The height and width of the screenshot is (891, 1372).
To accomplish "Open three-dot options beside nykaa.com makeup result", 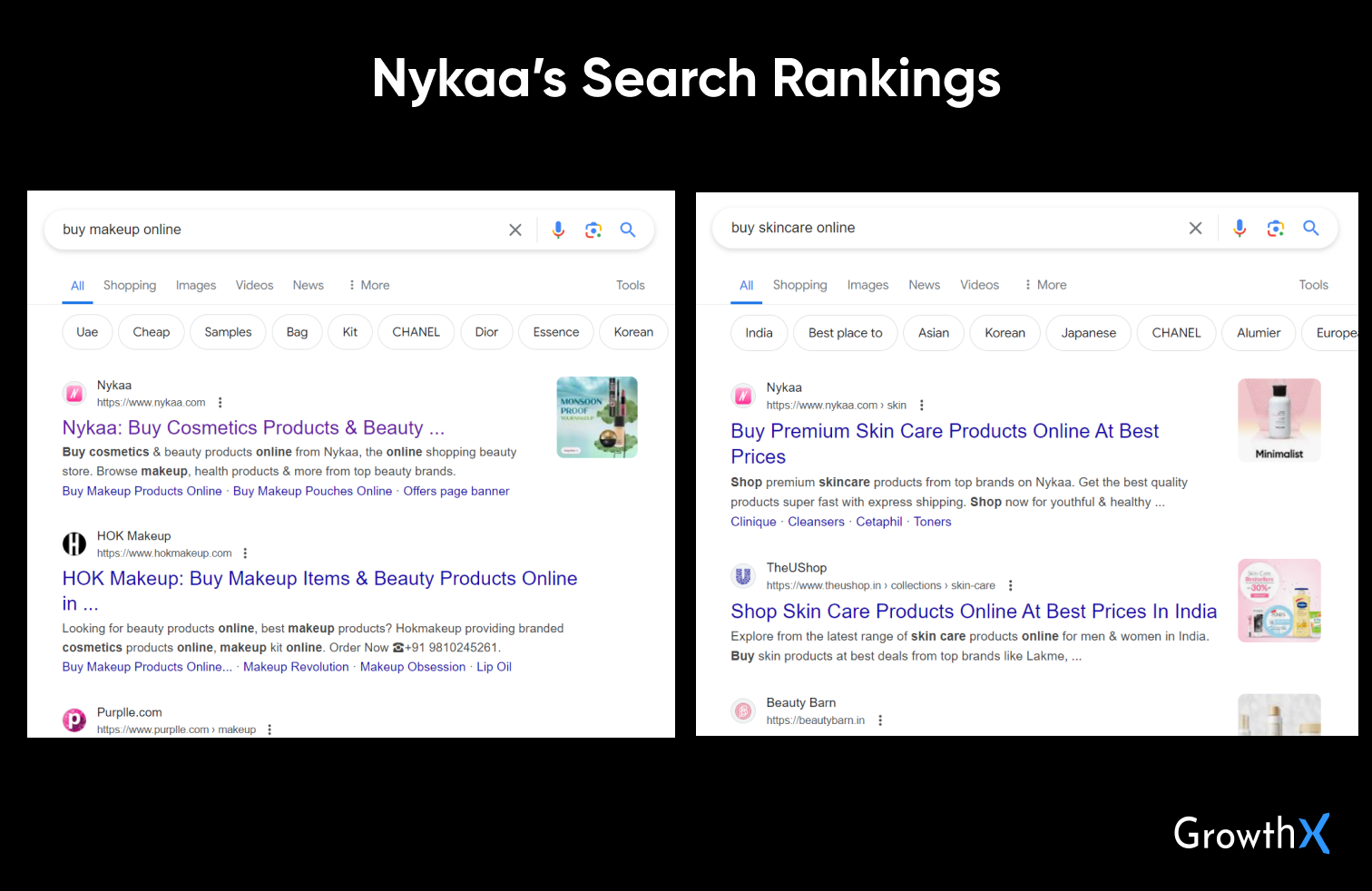I will 220,403.
